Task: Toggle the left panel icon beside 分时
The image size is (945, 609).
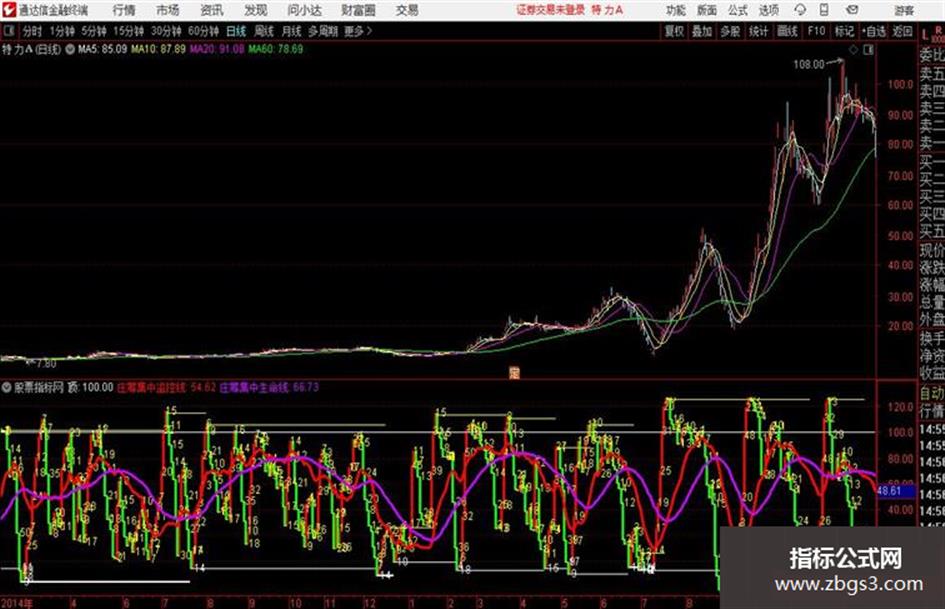Action: click(x=9, y=31)
